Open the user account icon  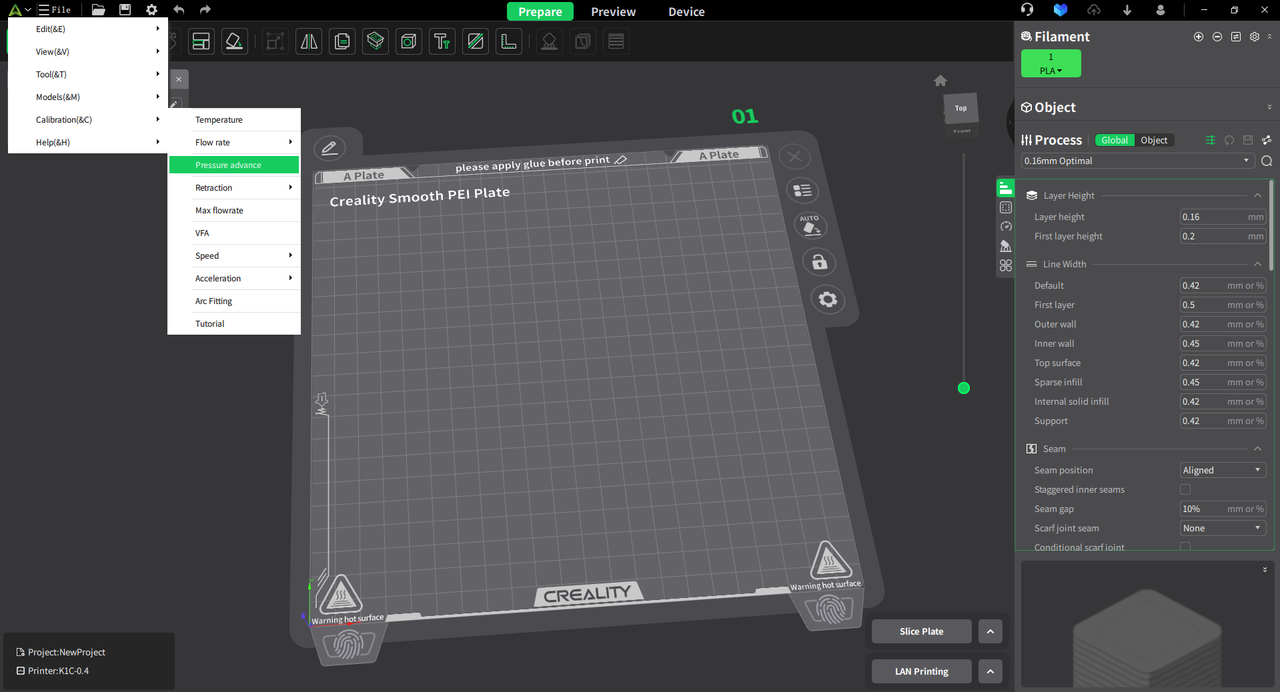1160,10
